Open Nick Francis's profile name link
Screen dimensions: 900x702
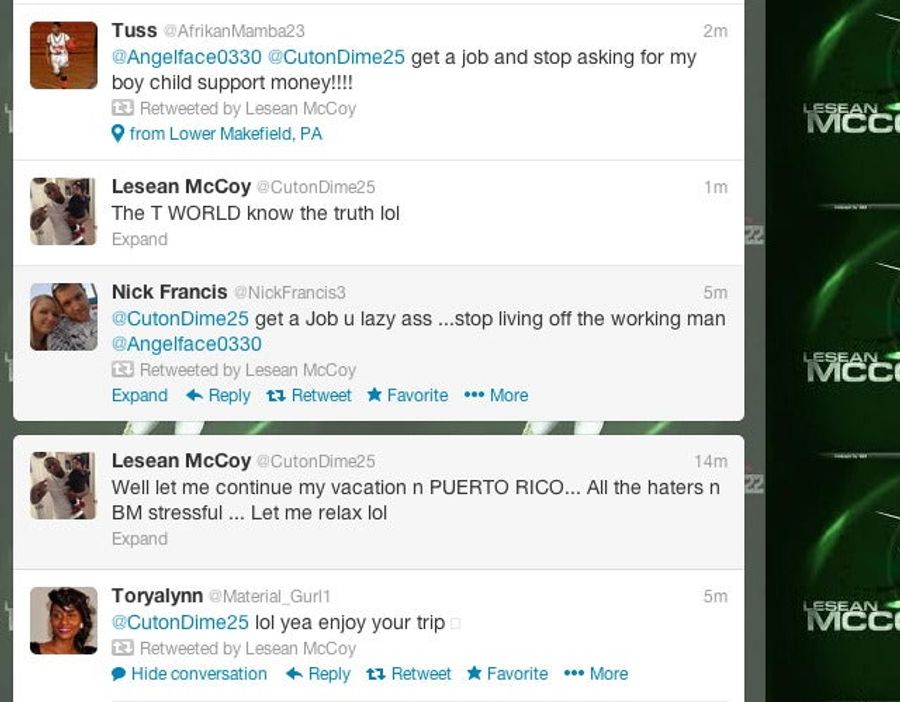tap(169, 292)
